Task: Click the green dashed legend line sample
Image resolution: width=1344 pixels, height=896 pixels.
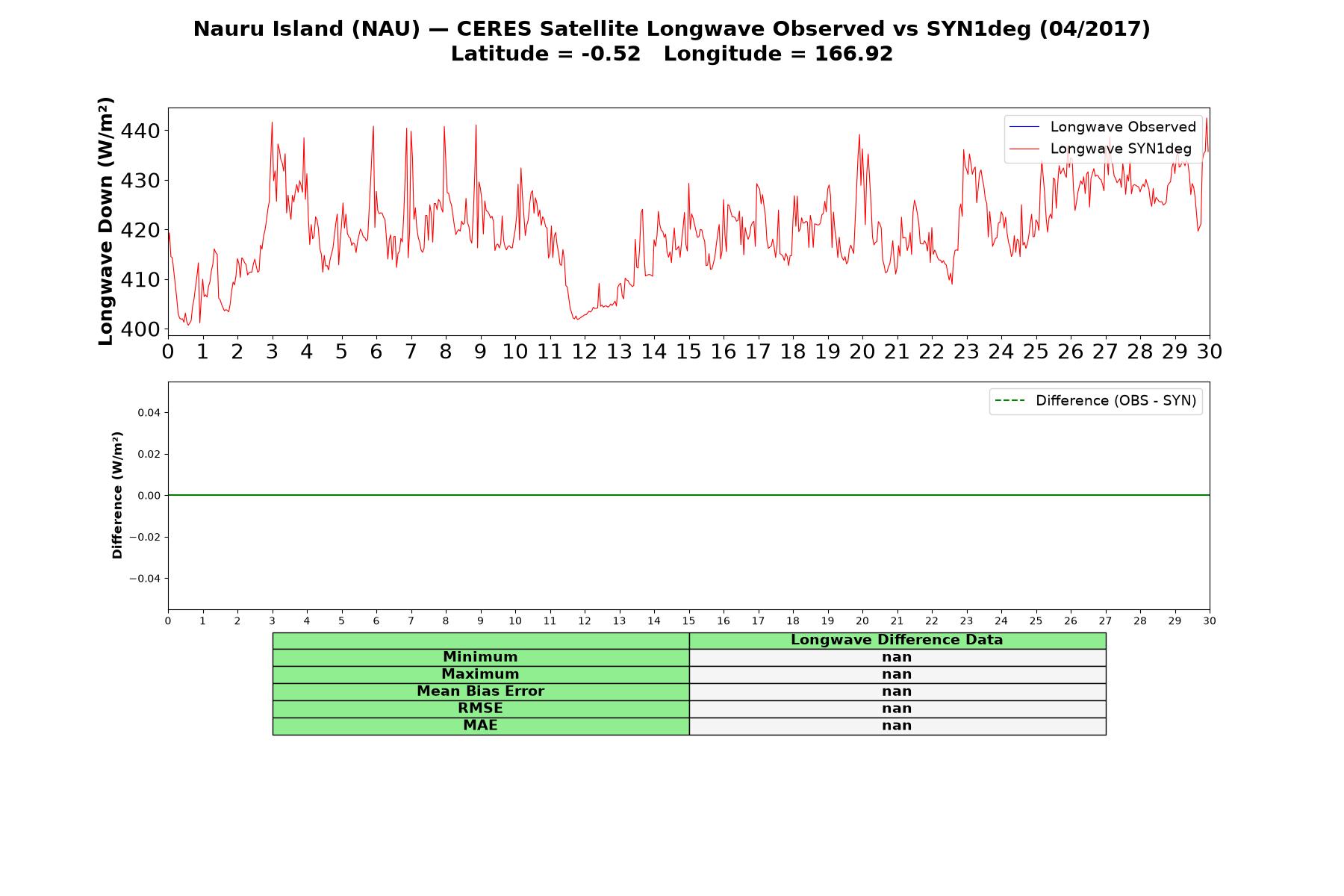Action: point(1010,401)
